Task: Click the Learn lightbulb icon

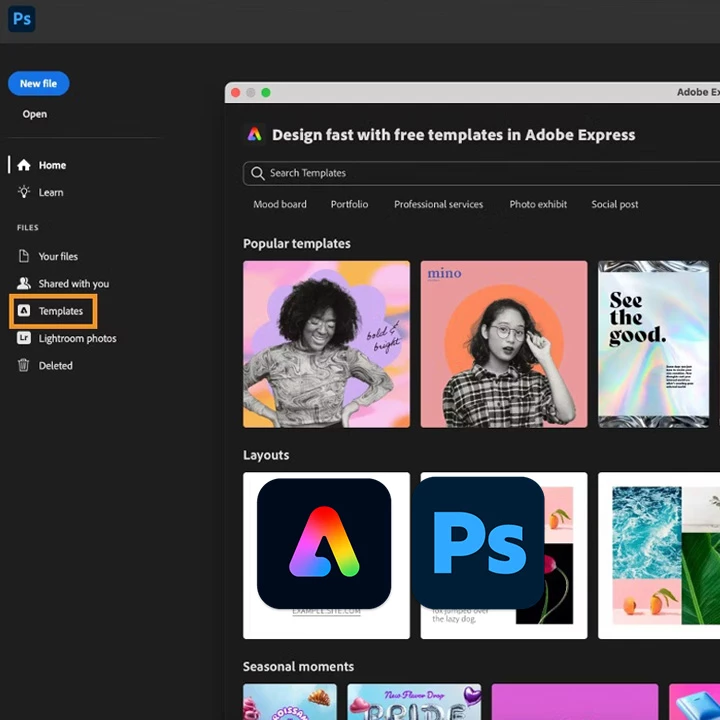Action: [24, 192]
